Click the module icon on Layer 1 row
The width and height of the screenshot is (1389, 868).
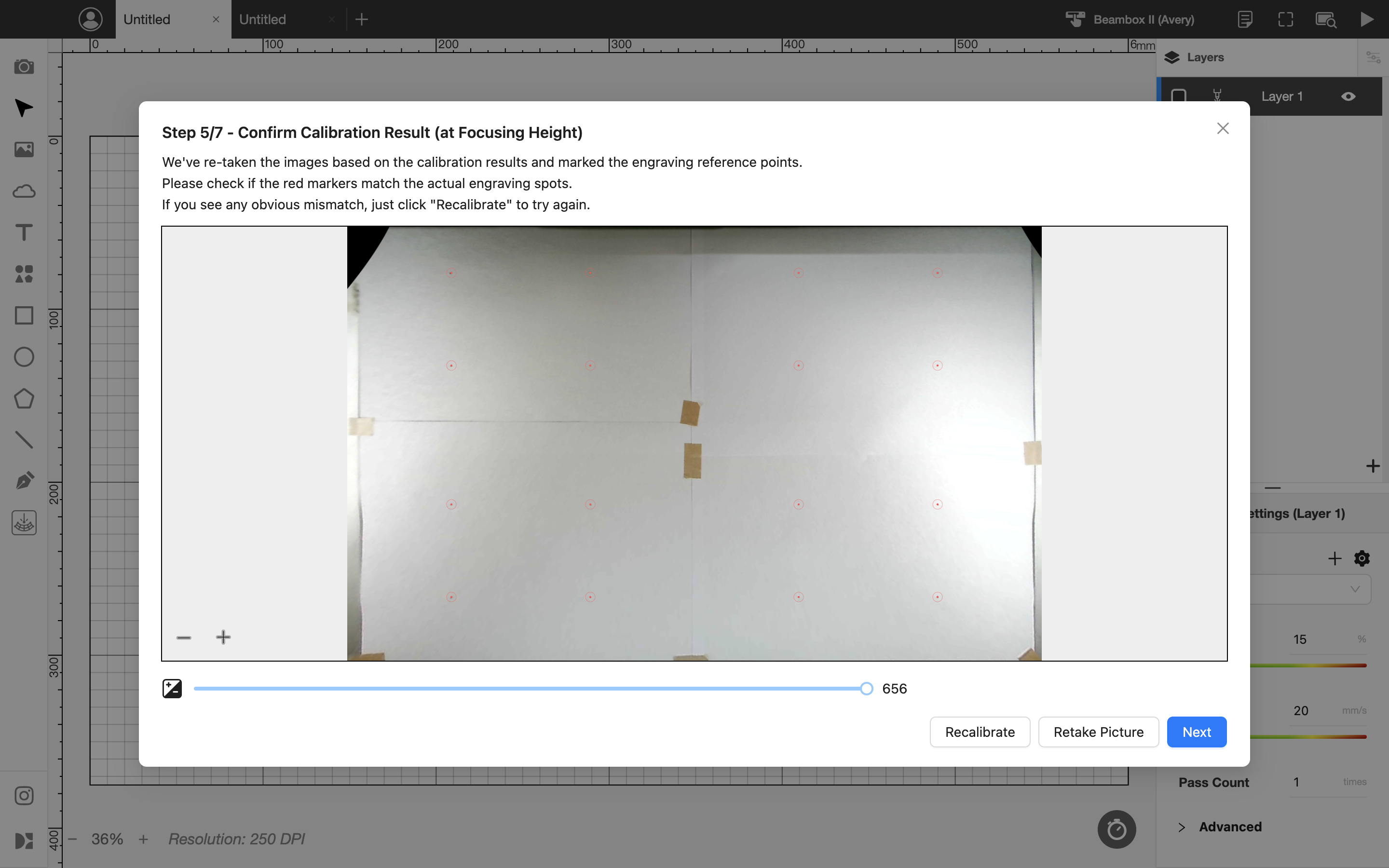coord(1217,96)
